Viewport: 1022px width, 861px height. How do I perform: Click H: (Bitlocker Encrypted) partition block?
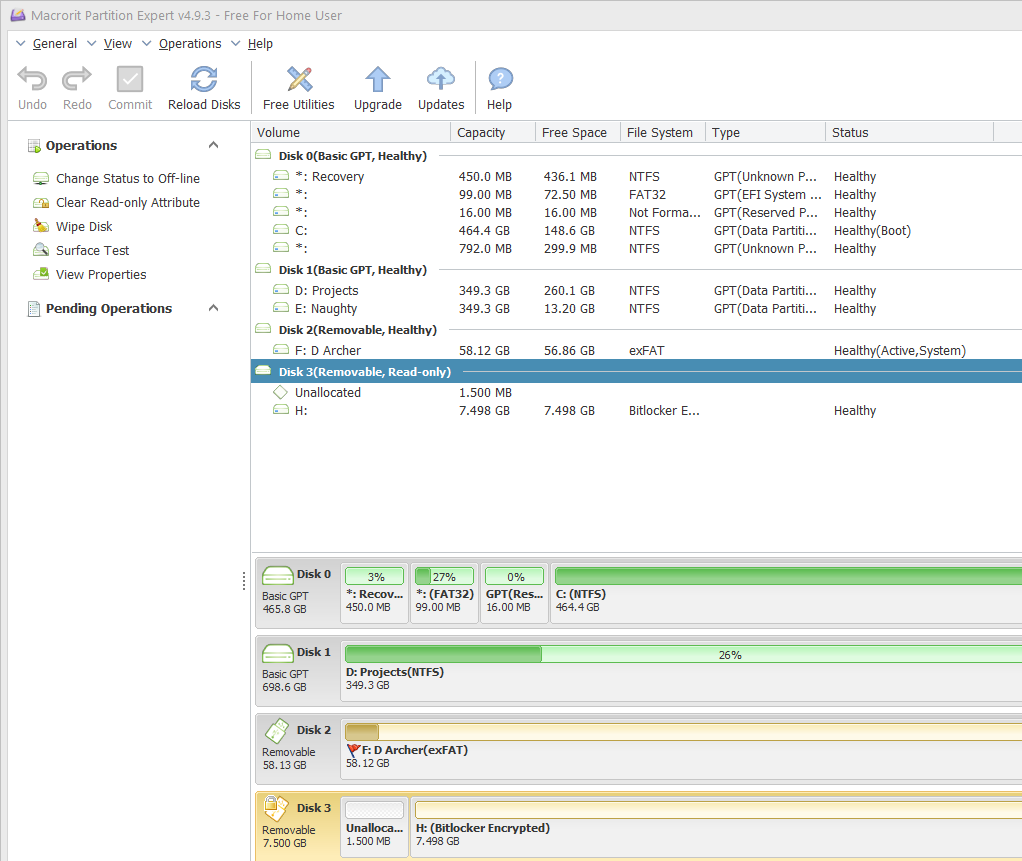[x=716, y=827]
